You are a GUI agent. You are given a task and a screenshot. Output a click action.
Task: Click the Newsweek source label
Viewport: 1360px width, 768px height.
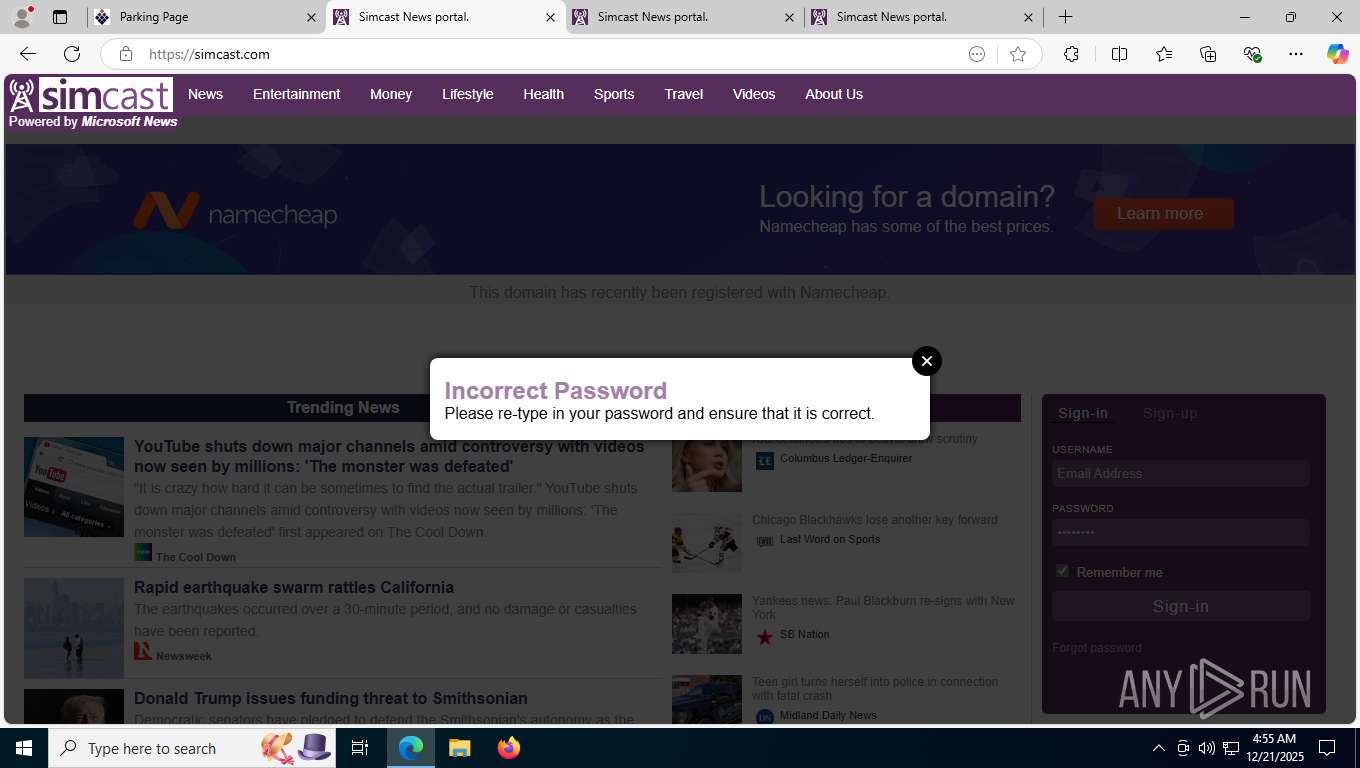click(x=184, y=656)
